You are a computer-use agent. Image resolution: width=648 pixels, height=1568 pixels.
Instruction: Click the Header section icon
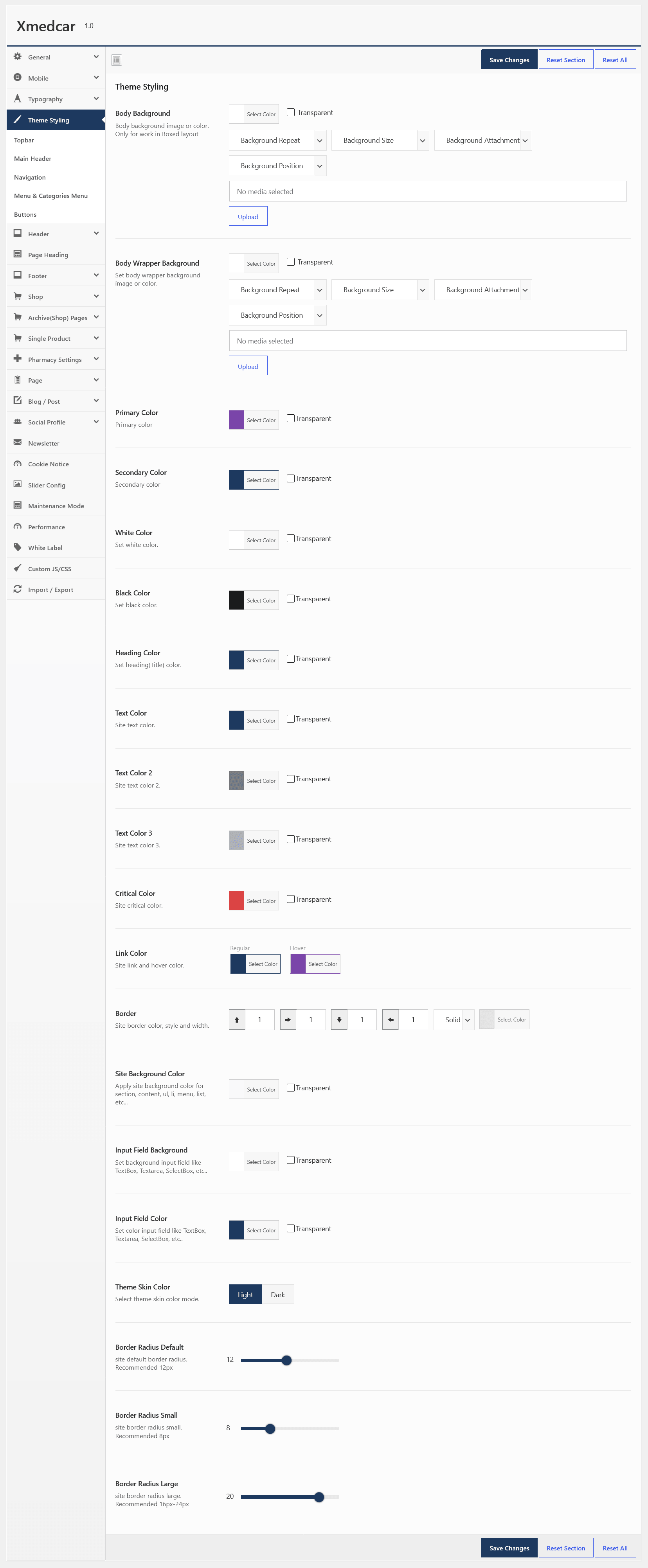pos(18,233)
